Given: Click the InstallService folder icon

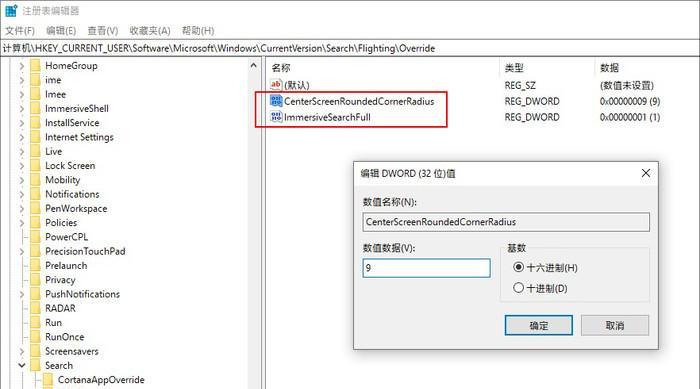Looking at the screenshot, I should pyautogui.click(x=36, y=123).
